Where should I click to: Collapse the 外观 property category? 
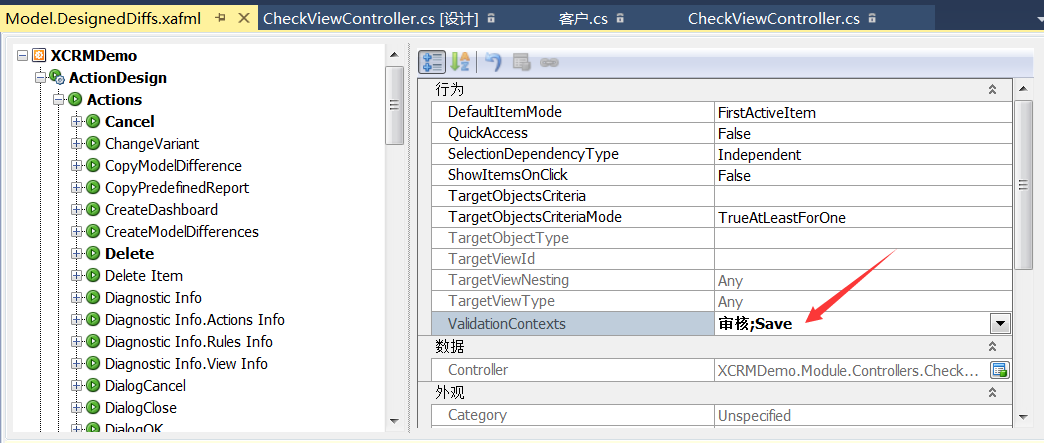coord(992,392)
